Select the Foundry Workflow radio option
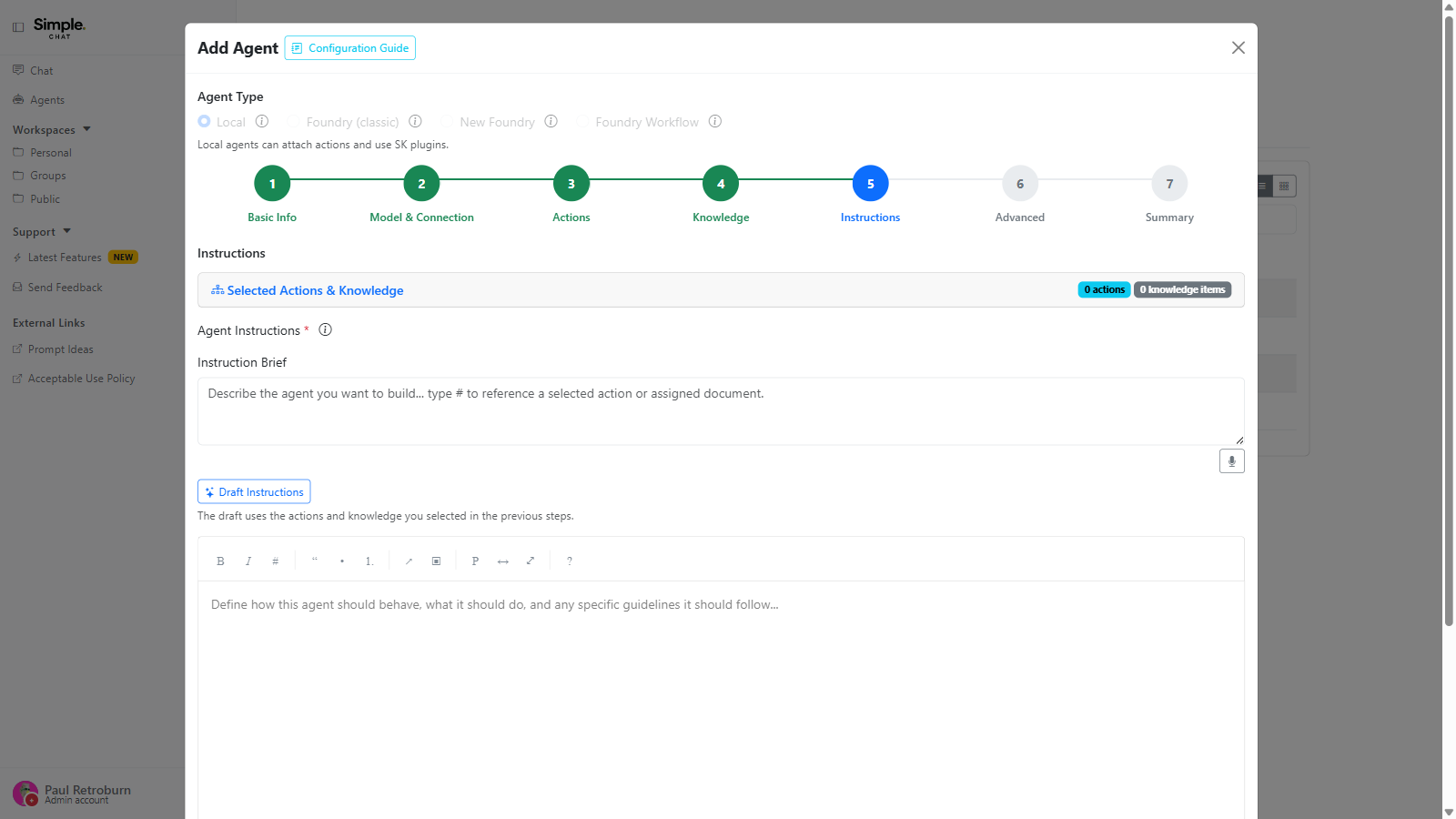The image size is (1456, 819). (583, 121)
